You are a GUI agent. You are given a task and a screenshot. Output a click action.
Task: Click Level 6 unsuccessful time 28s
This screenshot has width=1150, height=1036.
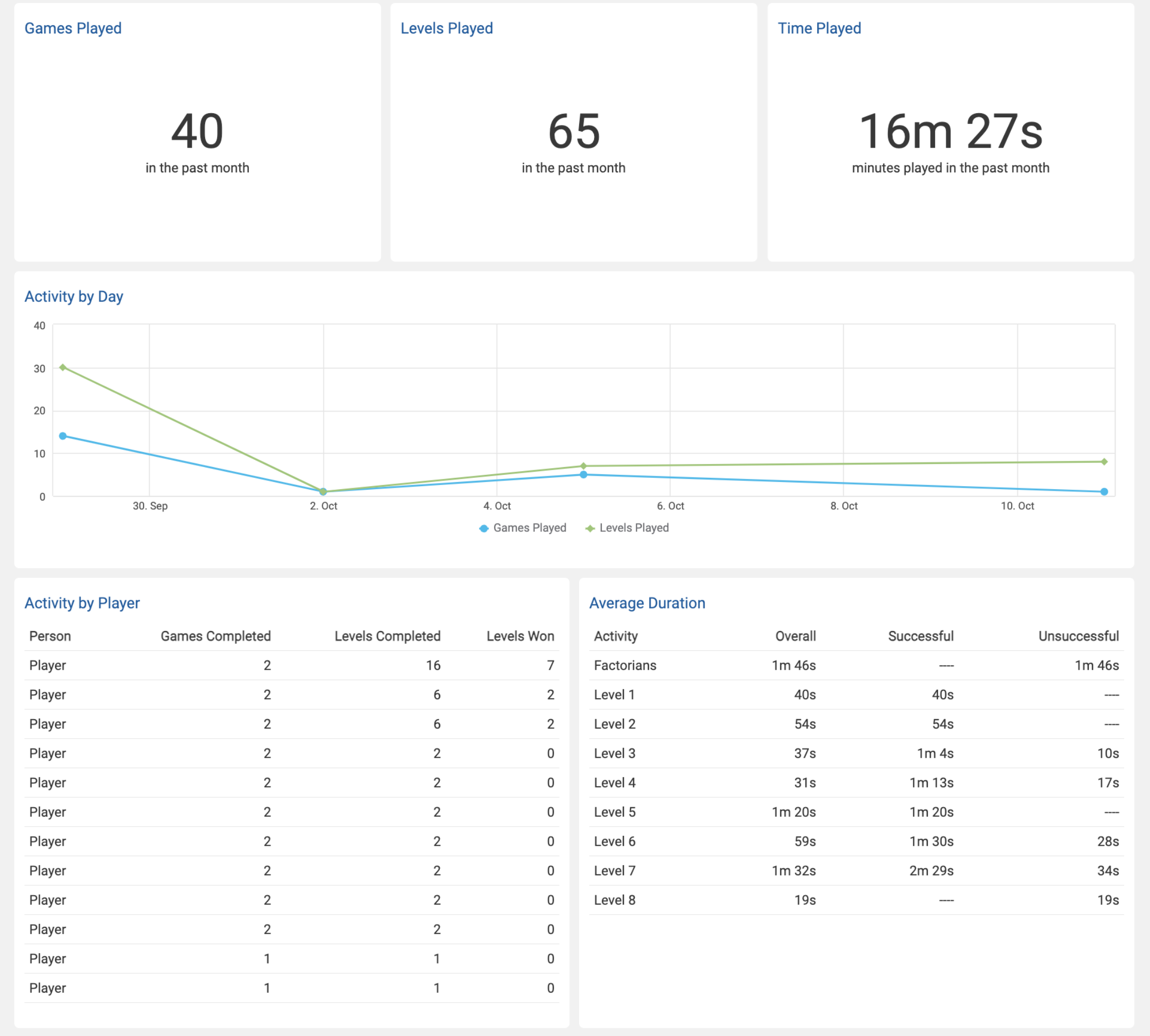click(1108, 842)
